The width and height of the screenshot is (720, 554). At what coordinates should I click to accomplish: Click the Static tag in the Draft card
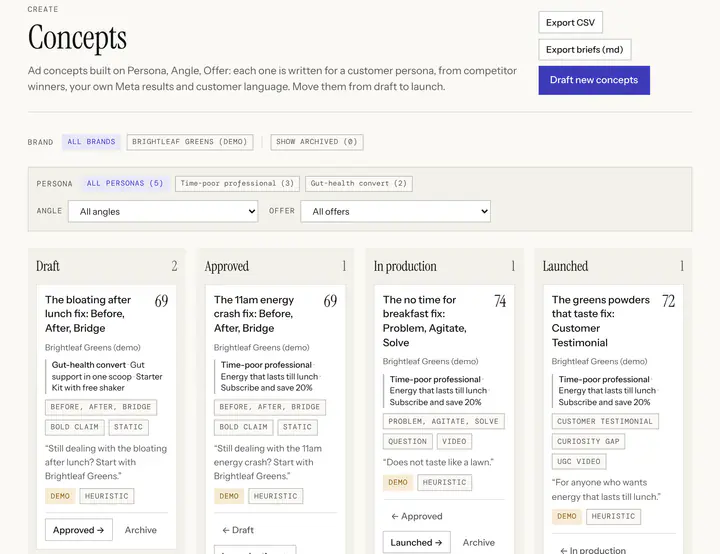click(129, 427)
